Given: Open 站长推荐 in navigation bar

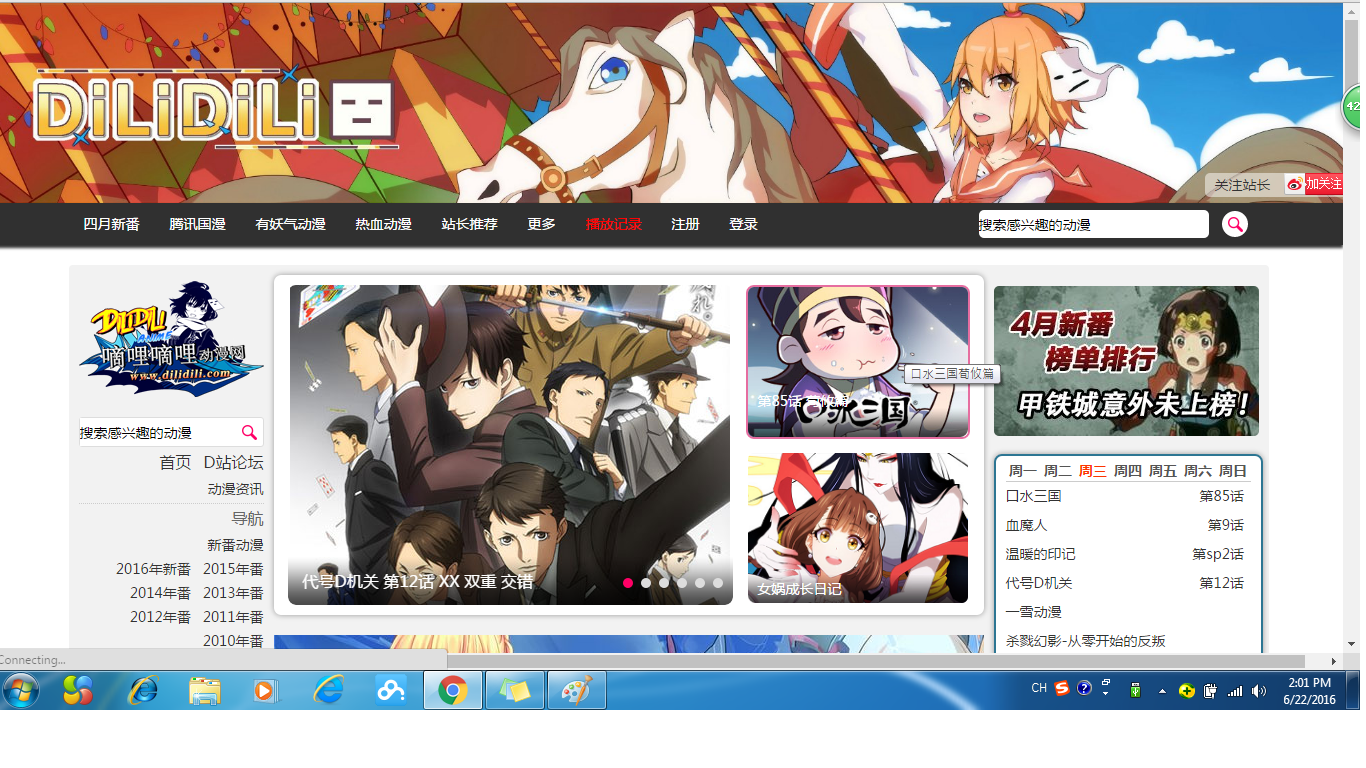Looking at the screenshot, I should tap(469, 224).
